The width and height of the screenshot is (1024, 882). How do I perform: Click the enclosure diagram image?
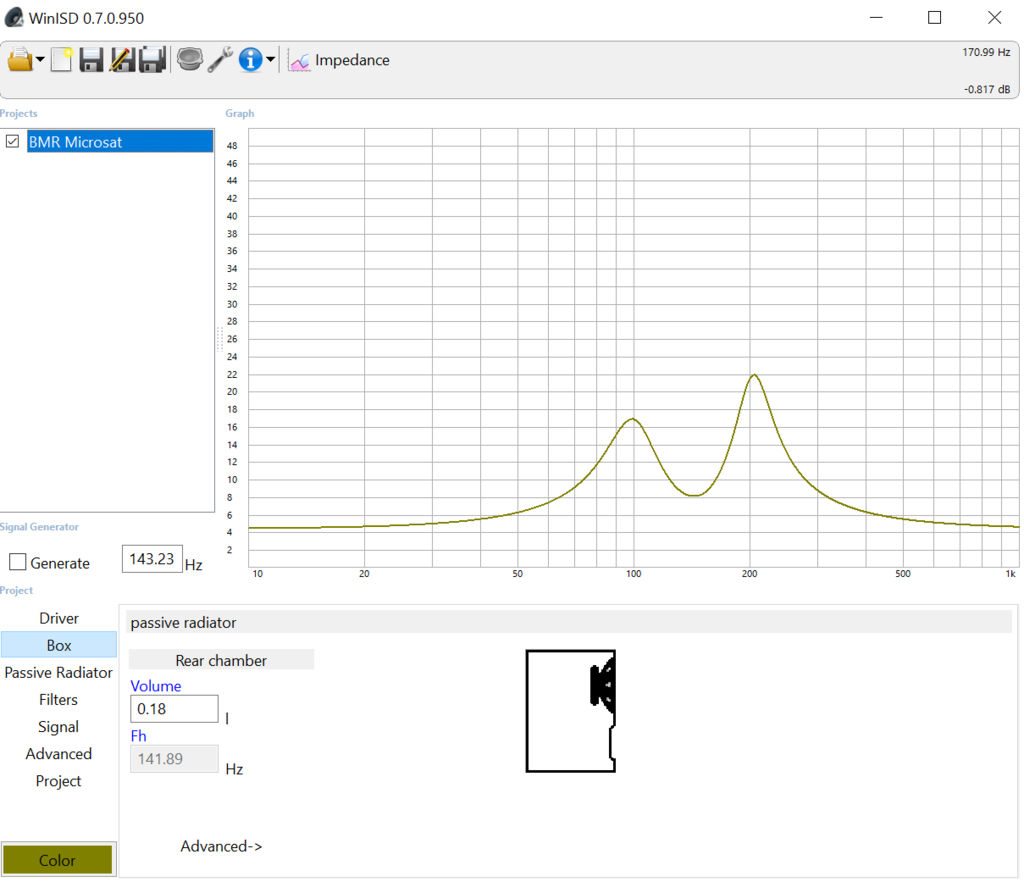pos(571,711)
